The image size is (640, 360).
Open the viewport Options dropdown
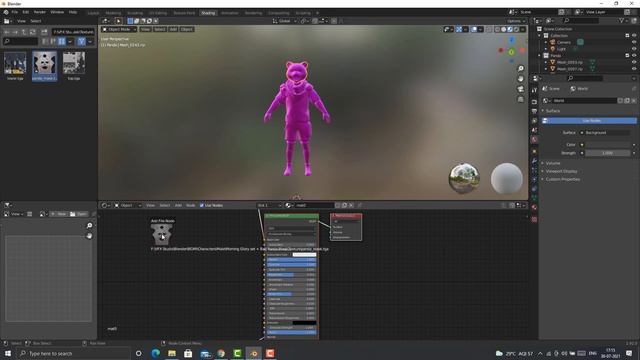click(x=516, y=21)
